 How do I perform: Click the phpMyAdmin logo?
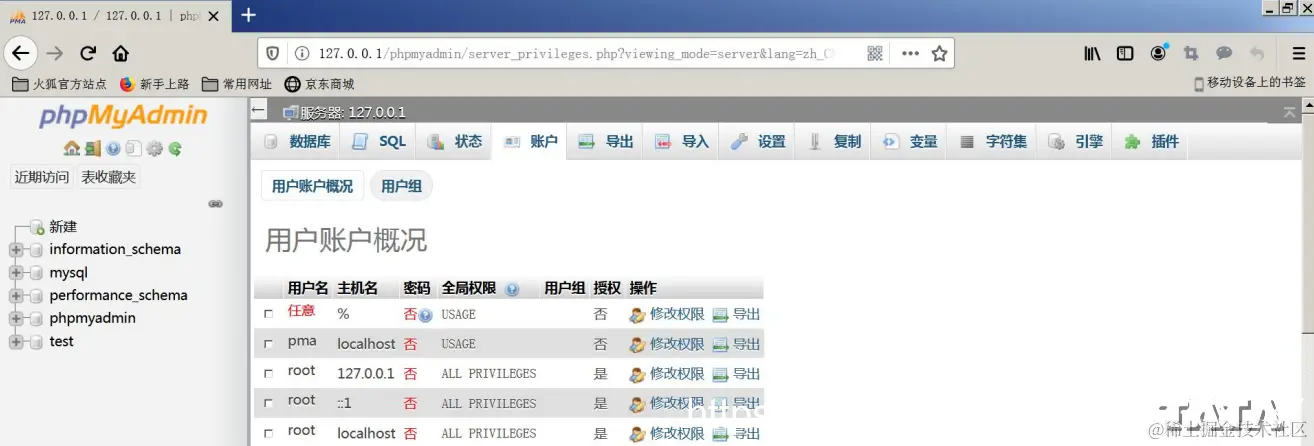coord(123,116)
